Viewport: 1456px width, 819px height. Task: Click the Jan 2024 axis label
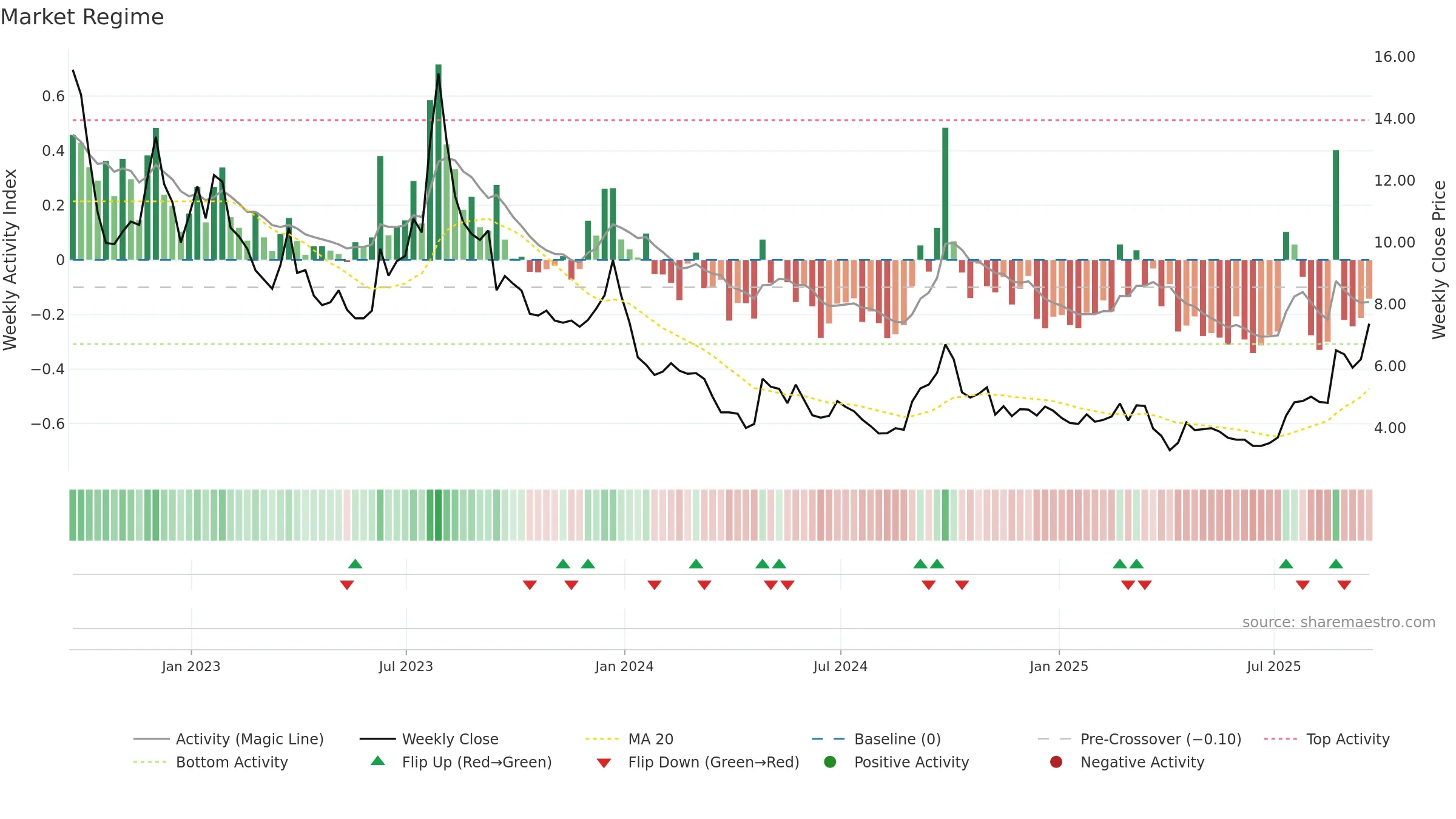coord(624,666)
